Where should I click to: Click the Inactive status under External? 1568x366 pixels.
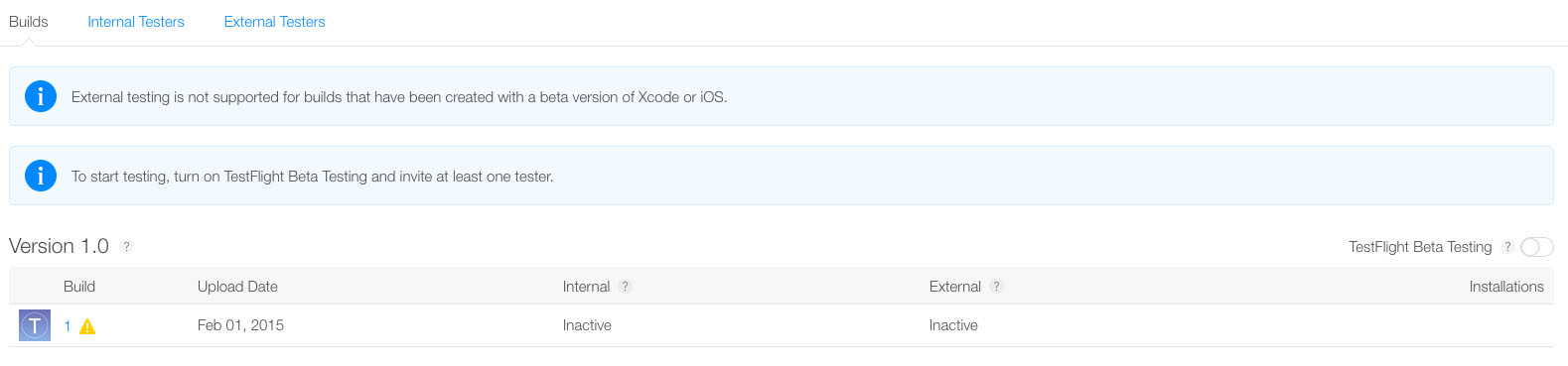coord(953,325)
